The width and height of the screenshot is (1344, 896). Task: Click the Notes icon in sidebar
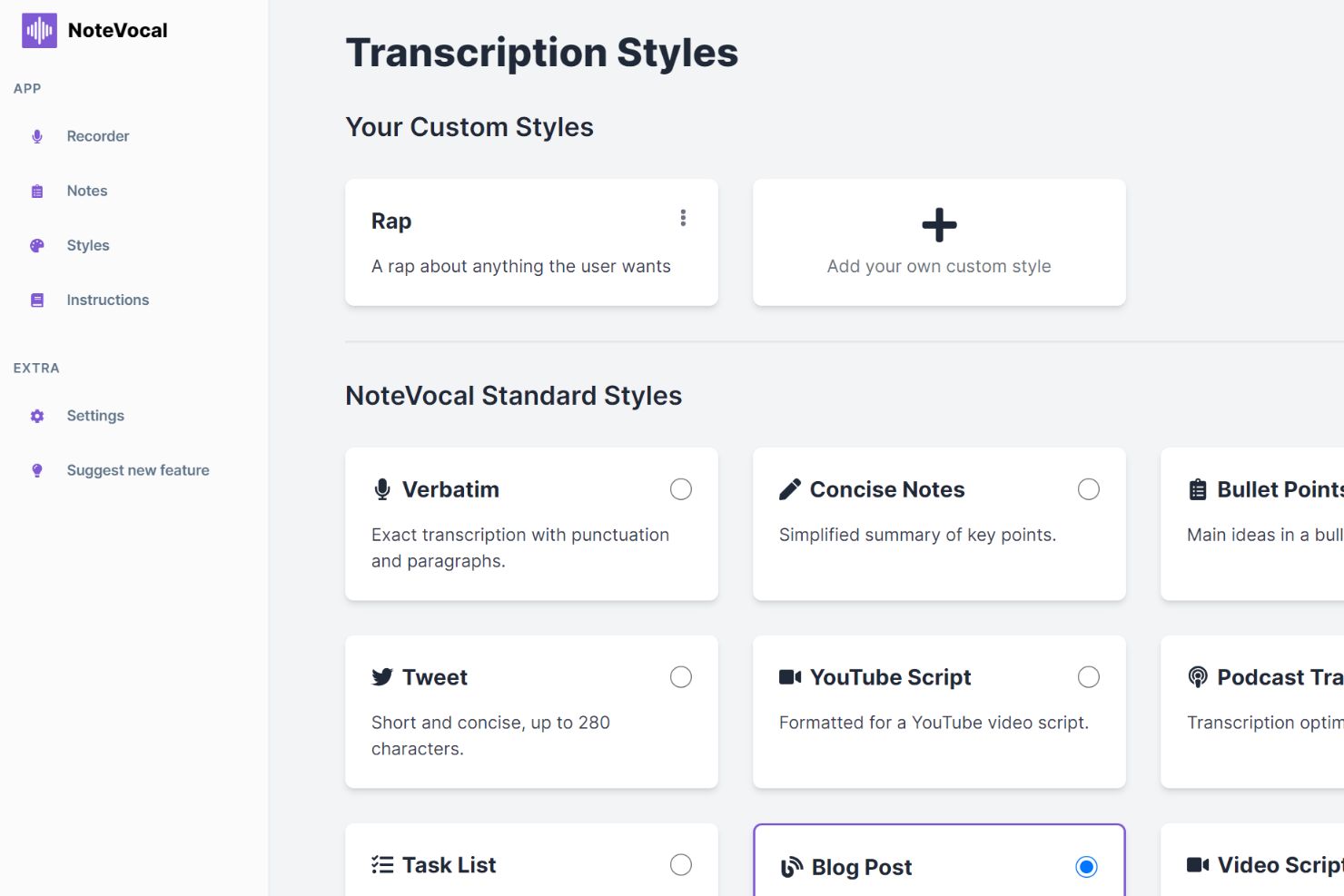pos(37,192)
